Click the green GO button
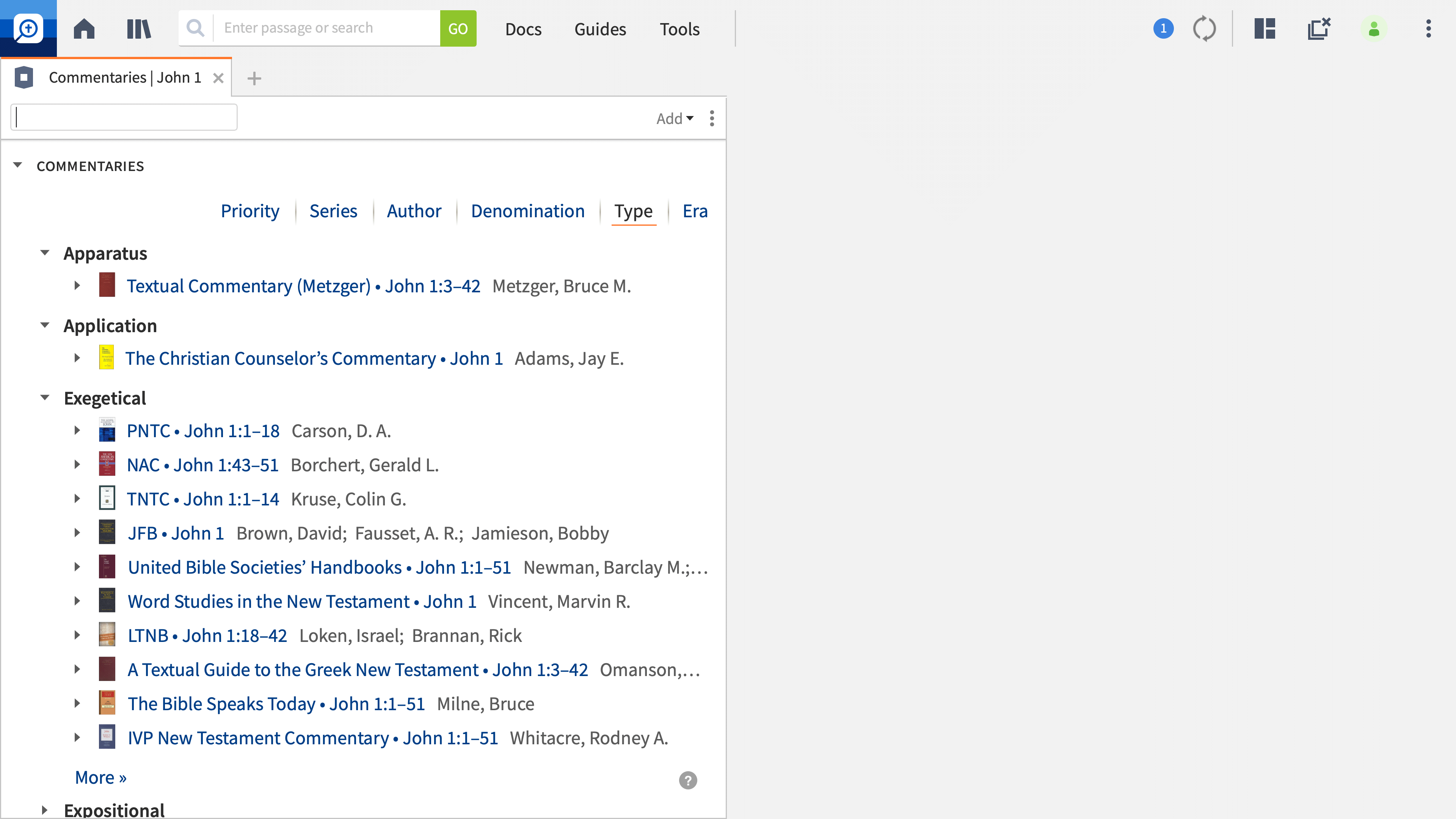Image resolution: width=1456 pixels, height=819 pixels. (458, 28)
